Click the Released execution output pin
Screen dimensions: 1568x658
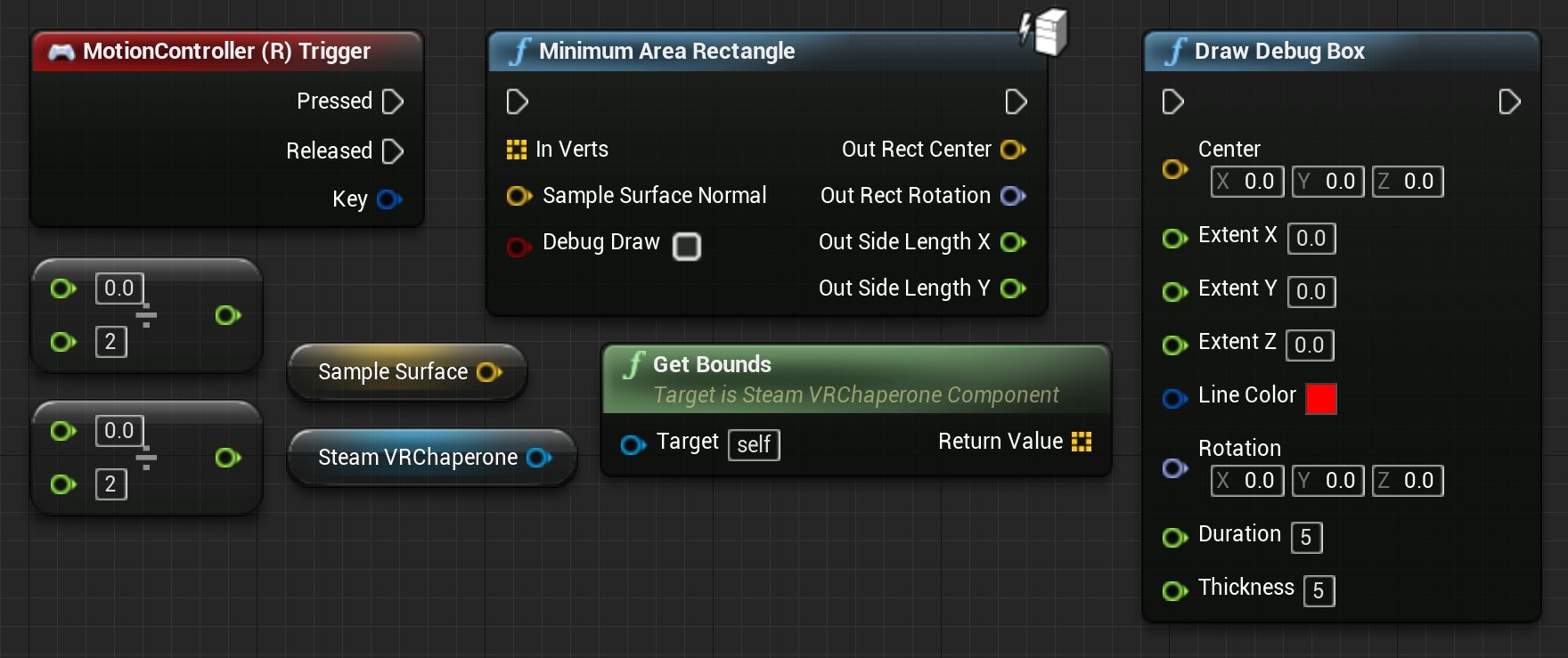(x=392, y=151)
